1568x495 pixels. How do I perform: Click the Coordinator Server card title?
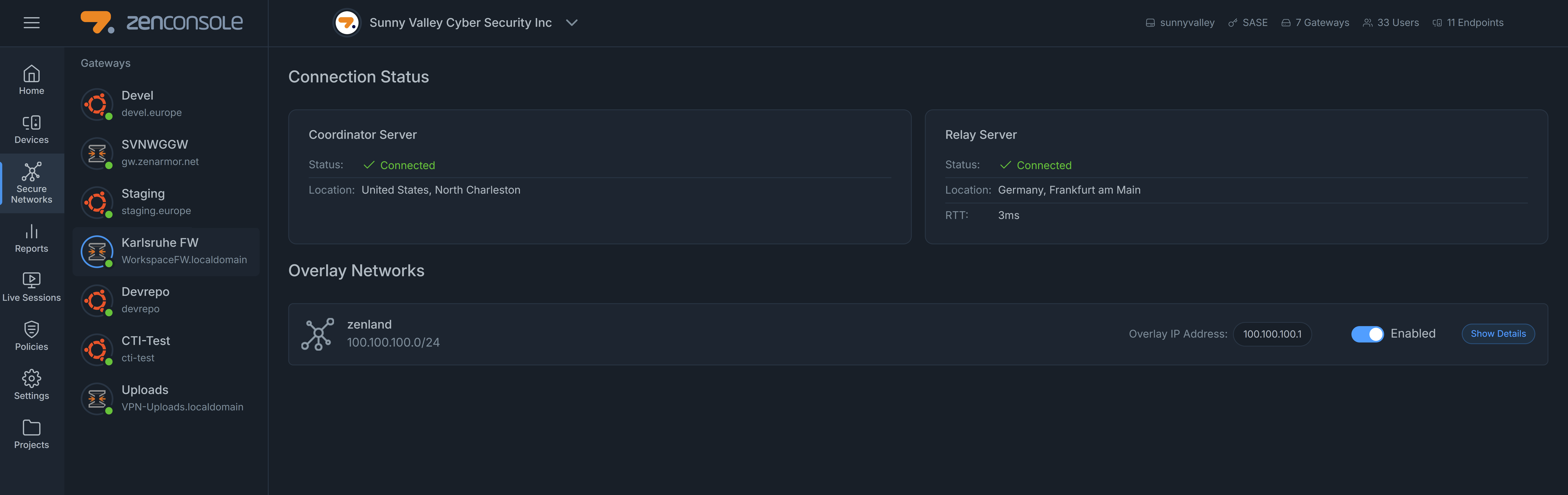[x=363, y=135]
